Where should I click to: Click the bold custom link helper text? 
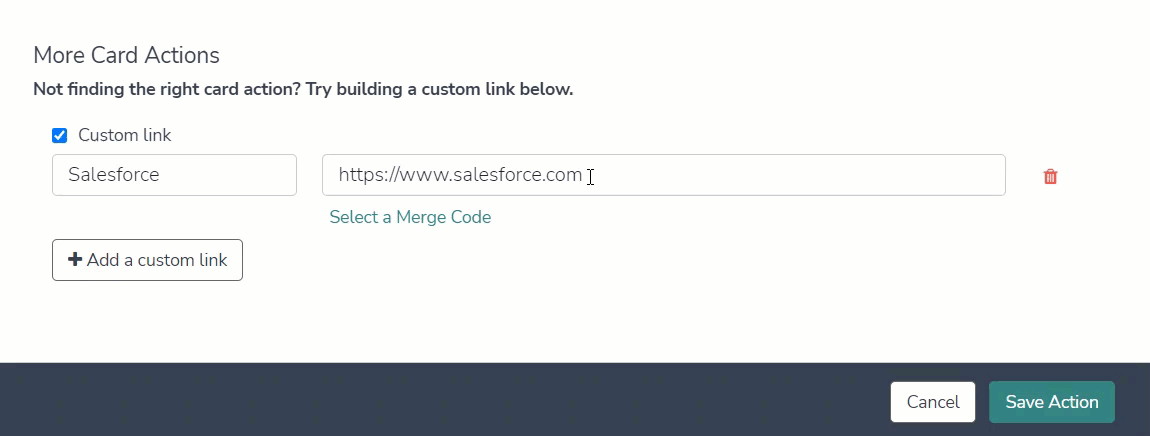[303, 90]
